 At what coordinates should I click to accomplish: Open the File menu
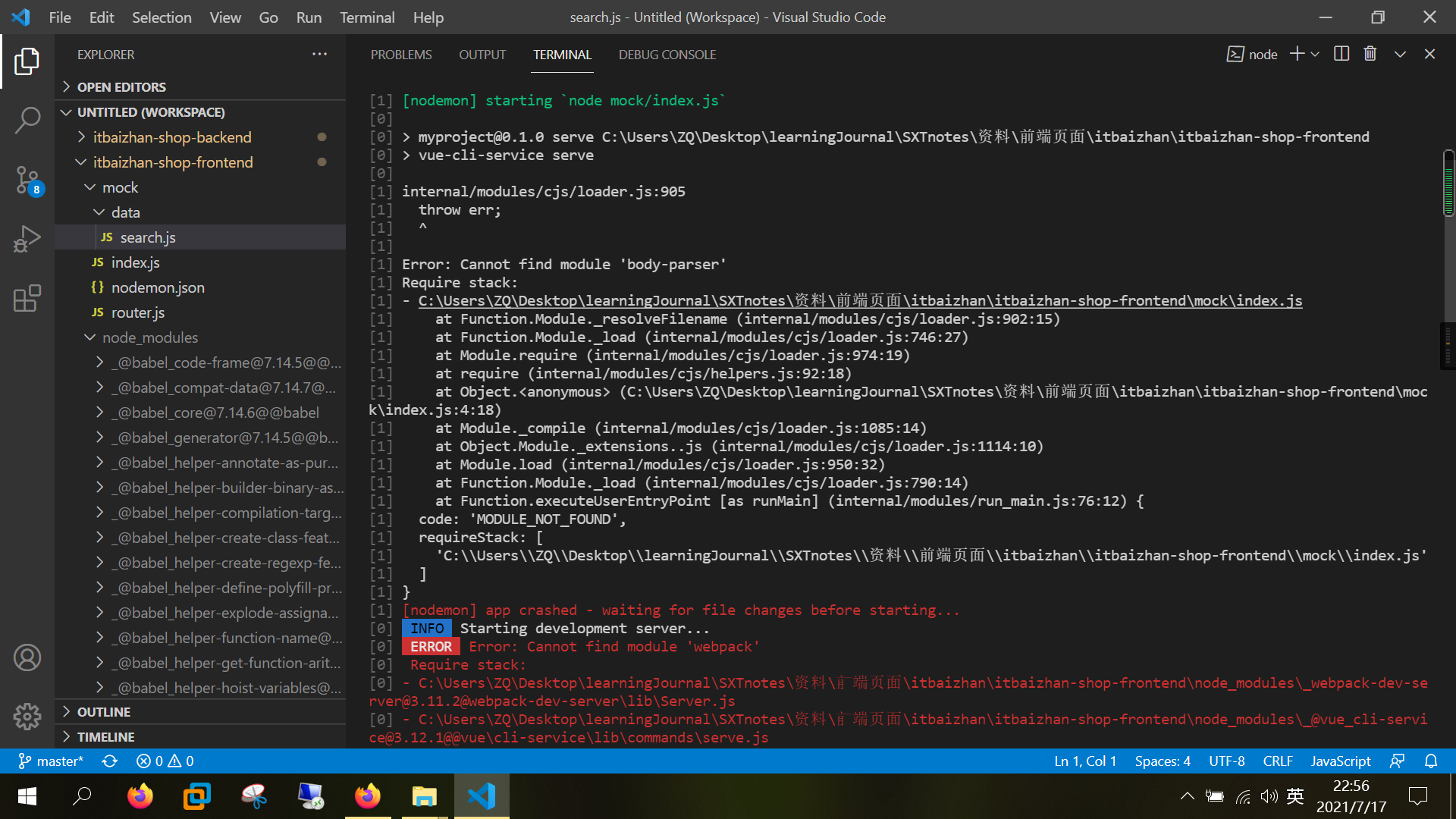click(60, 17)
